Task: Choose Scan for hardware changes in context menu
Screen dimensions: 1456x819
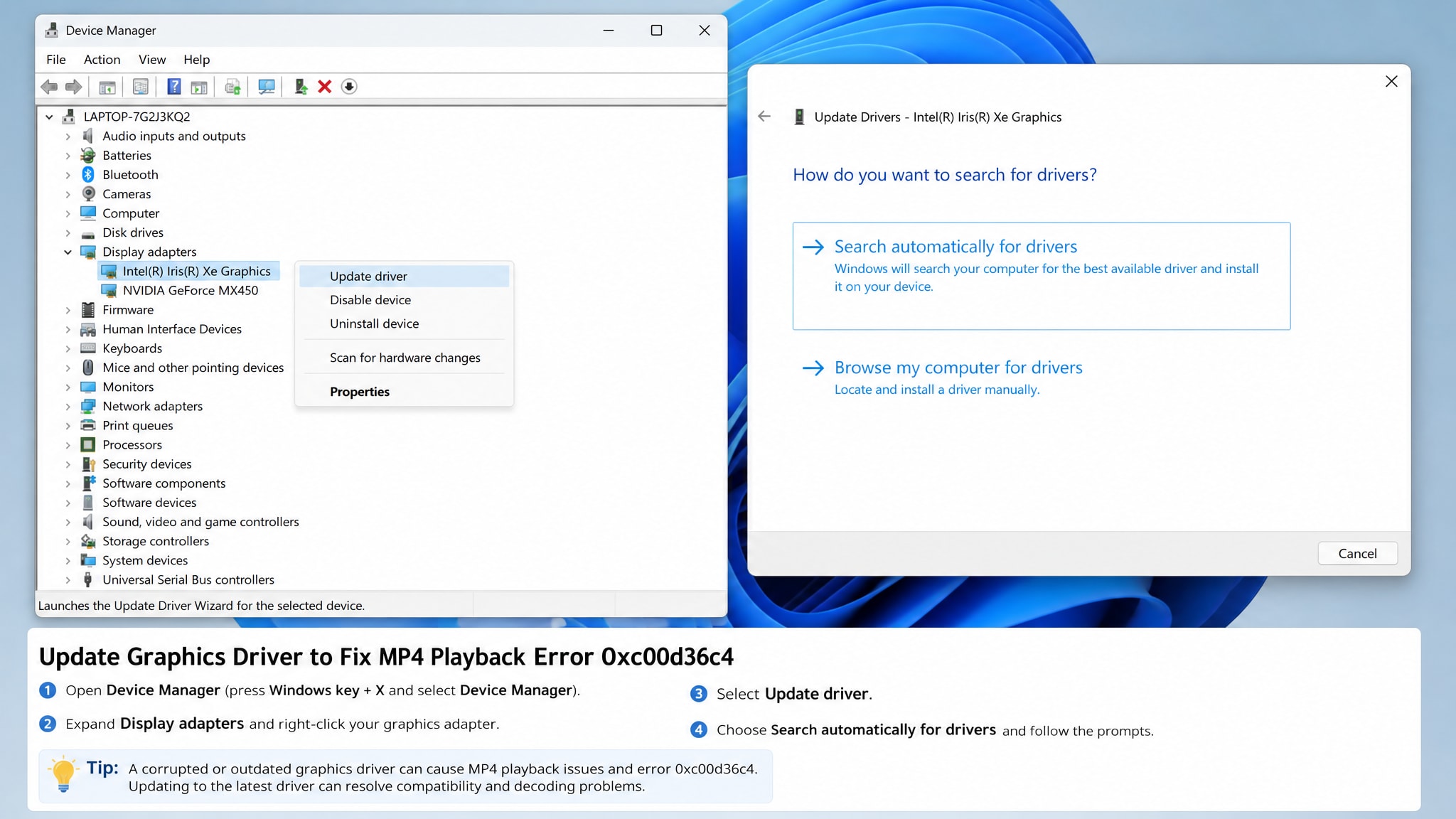Action: [x=404, y=358]
